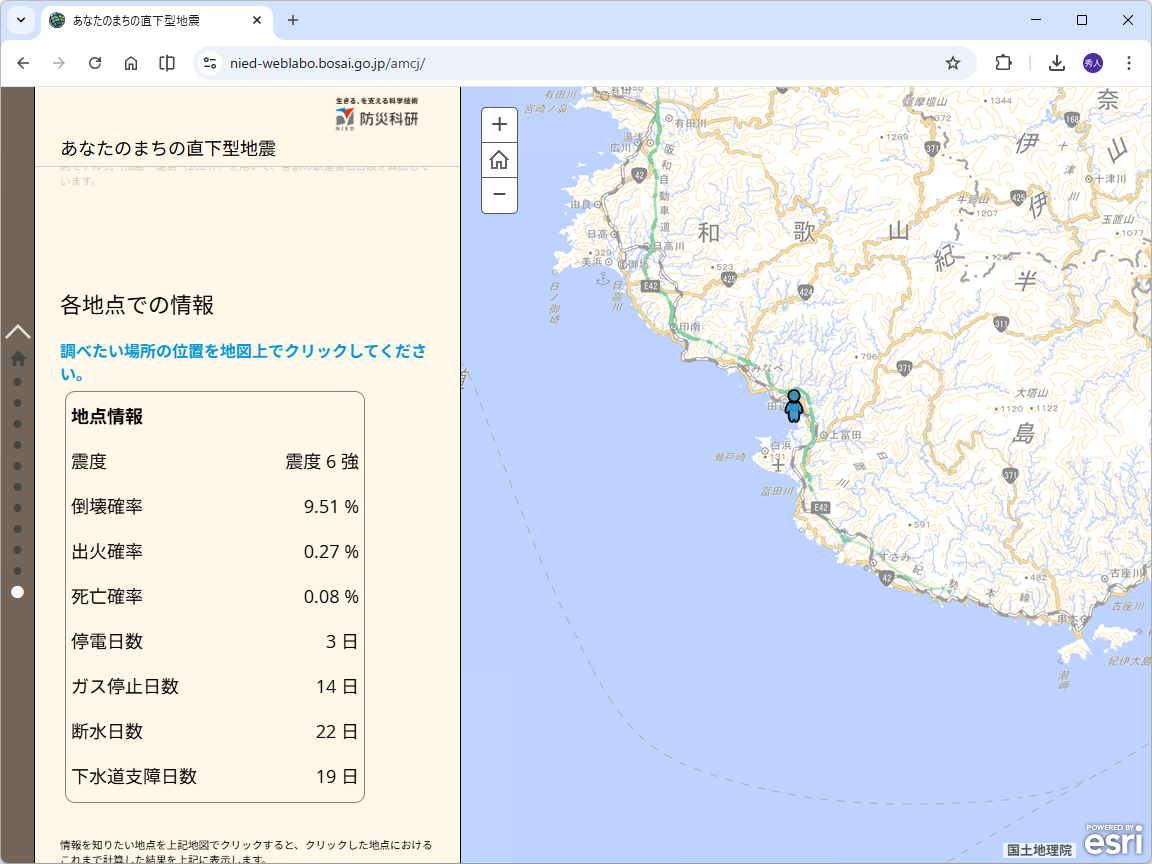The height and width of the screenshot is (864, 1152).
Task: Click the home icon atop the sidebar dots
Action: click(x=18, y=356)
